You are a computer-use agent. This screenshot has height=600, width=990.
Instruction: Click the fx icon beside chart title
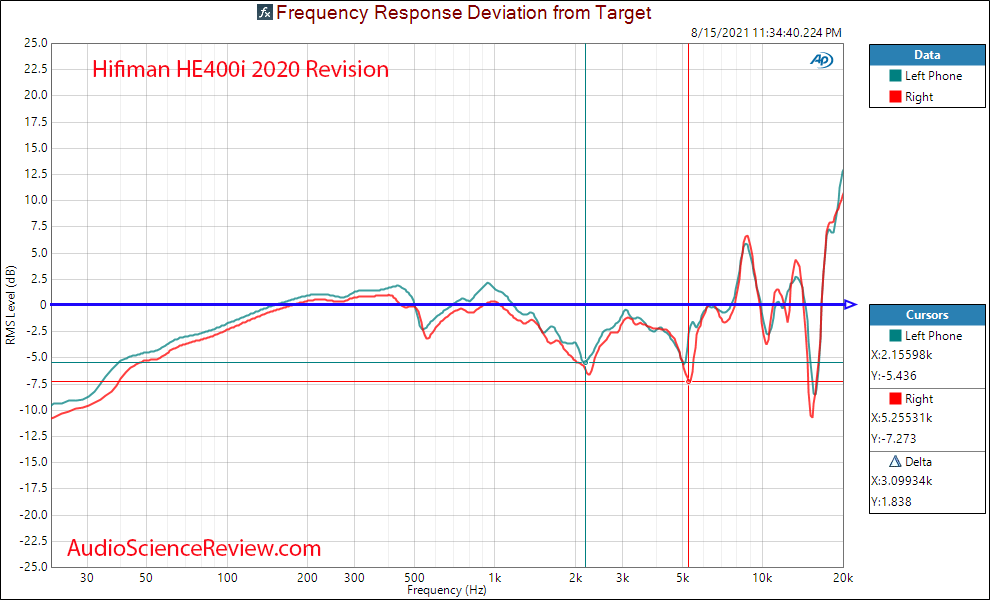tap(265, 12)
